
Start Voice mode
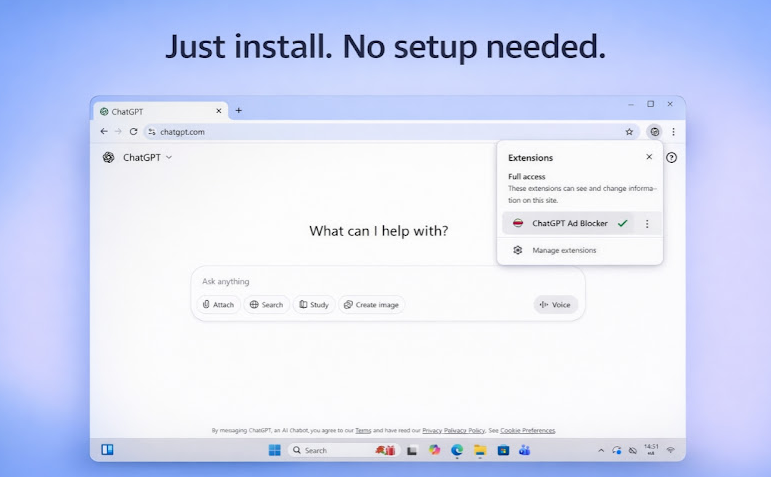[x=555, y=305]
